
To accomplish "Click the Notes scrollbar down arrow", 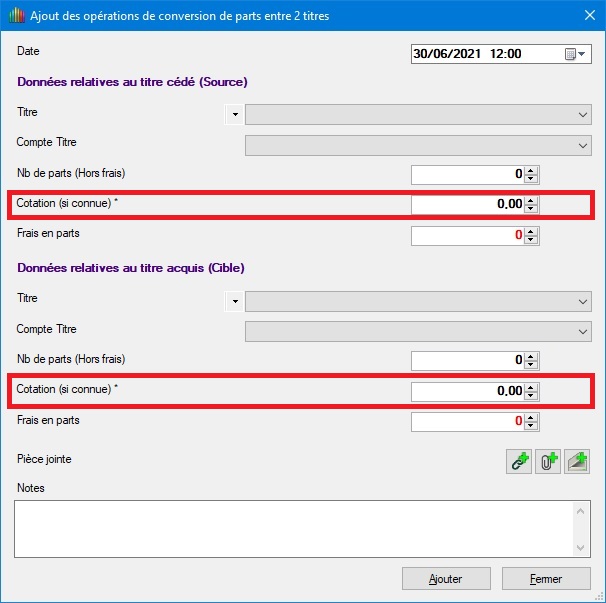I will coord(582,546).
